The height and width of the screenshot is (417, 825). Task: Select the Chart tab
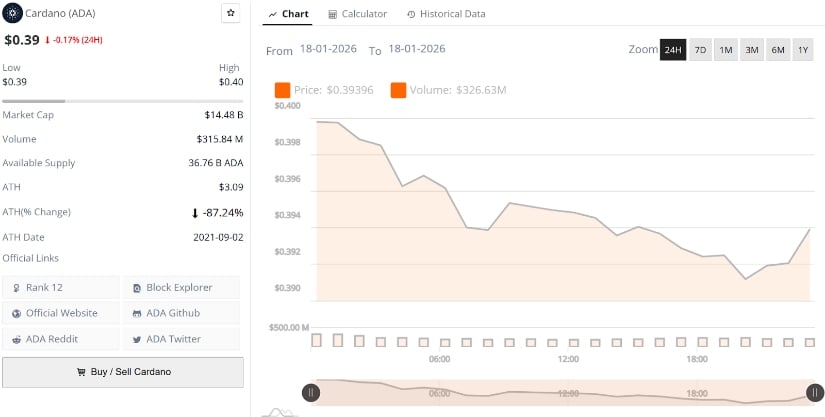click(x=289, y=14)
